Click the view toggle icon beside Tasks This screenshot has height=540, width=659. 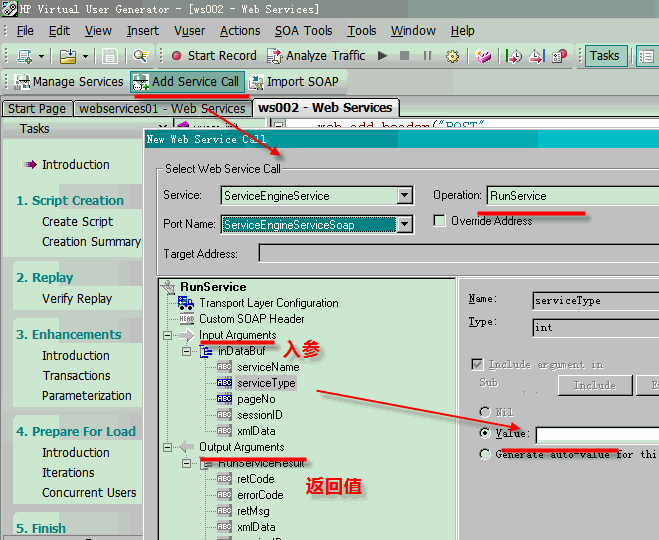[x=646, y=56]
